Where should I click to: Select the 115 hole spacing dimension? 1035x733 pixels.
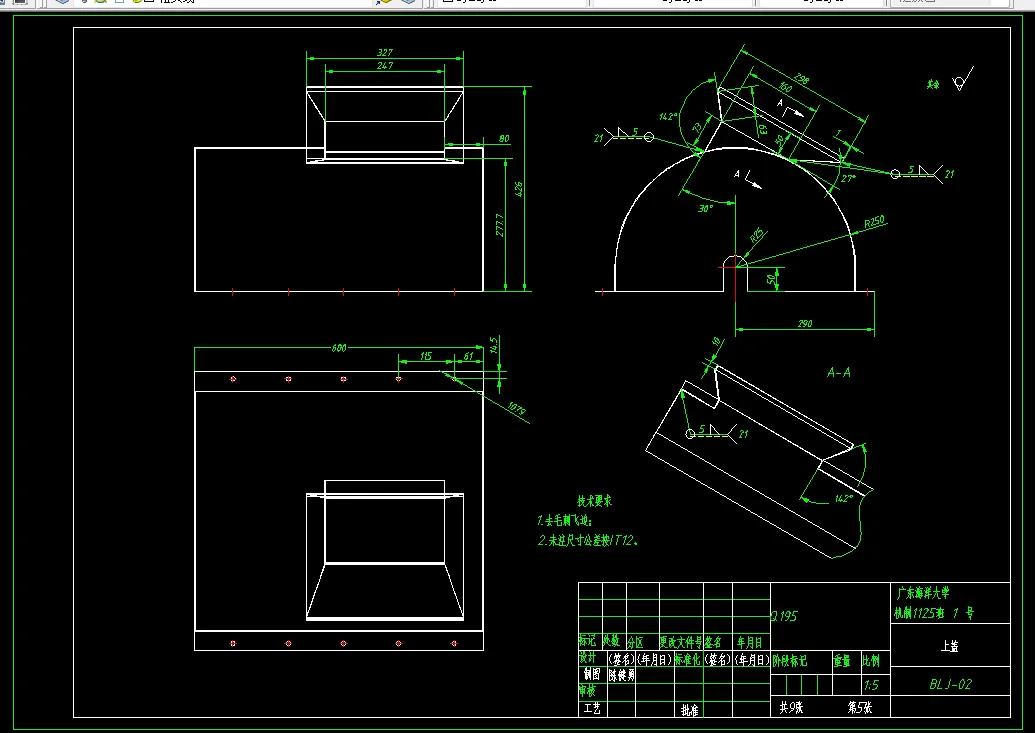426,357
